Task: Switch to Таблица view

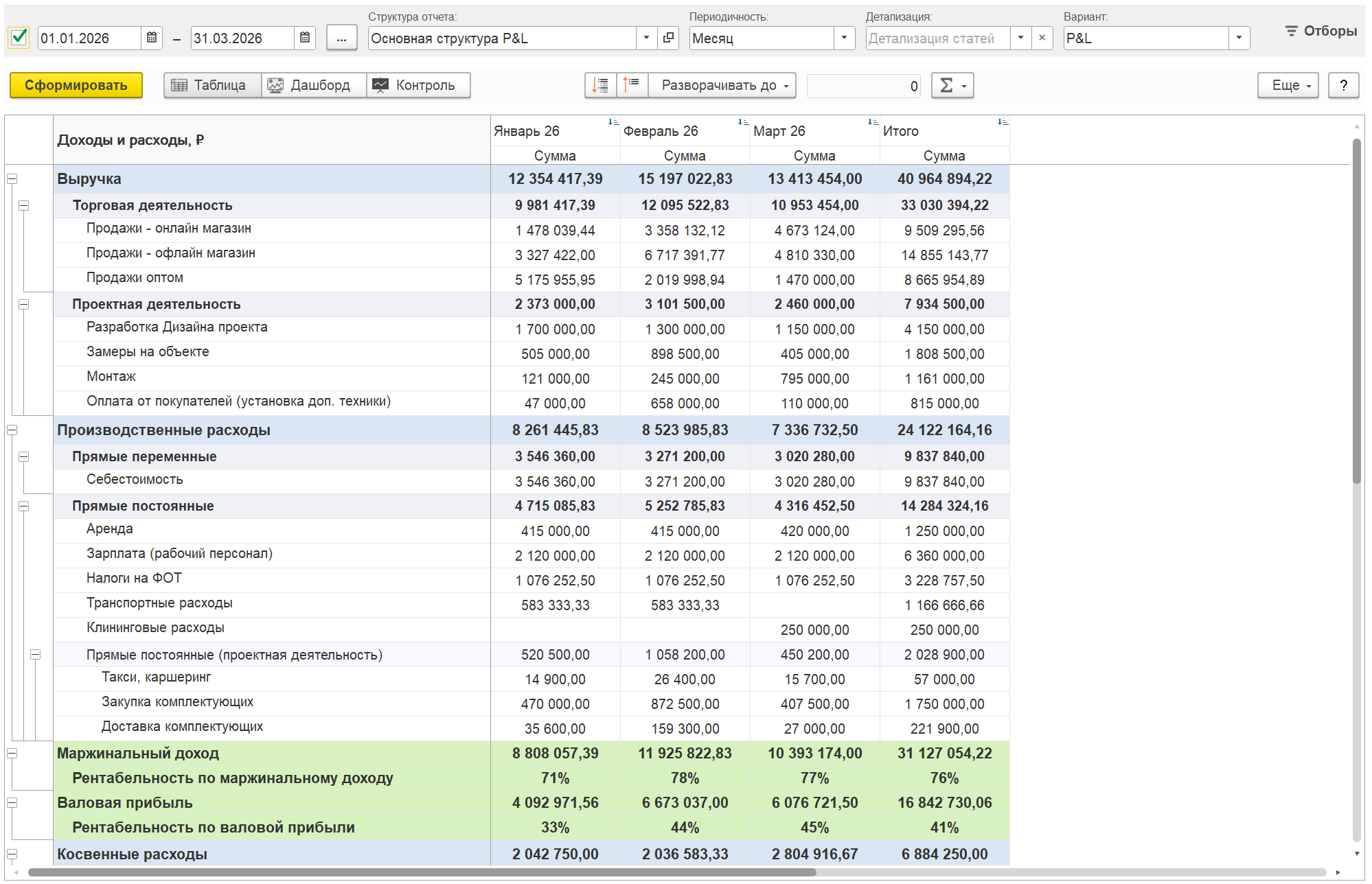Action: click(x=213, y=85)
